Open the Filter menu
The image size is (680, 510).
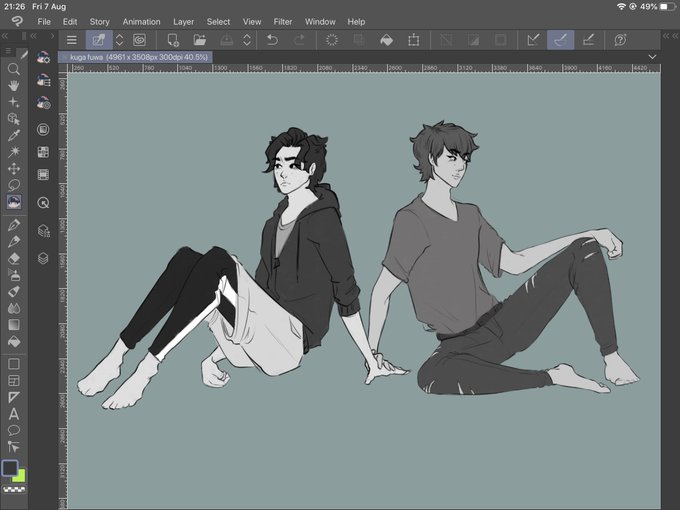pyautogui.click(x=283, y=22)
